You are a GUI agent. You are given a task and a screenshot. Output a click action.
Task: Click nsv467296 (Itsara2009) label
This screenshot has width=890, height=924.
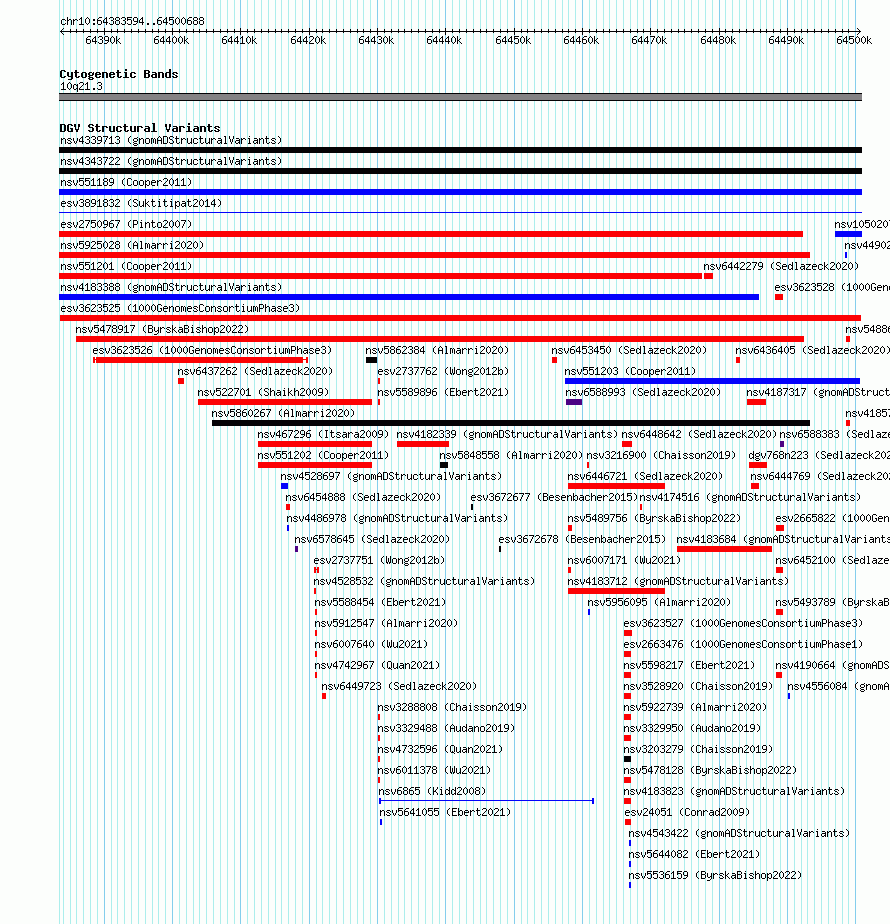(x=323, y=434)
